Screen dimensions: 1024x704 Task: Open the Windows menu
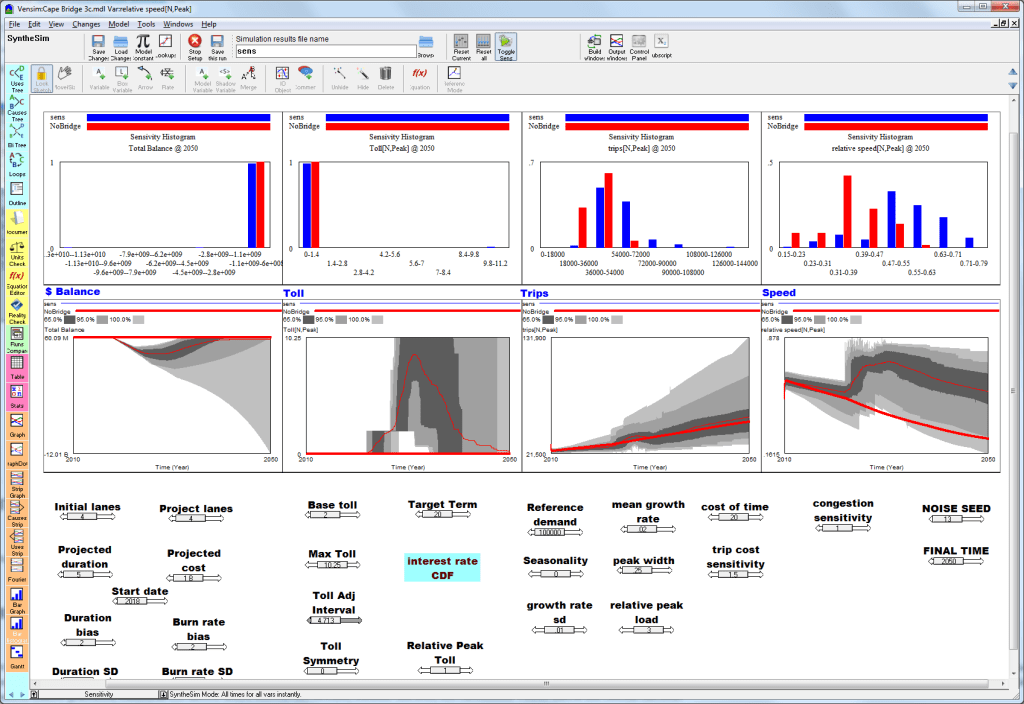pos(178,24)
